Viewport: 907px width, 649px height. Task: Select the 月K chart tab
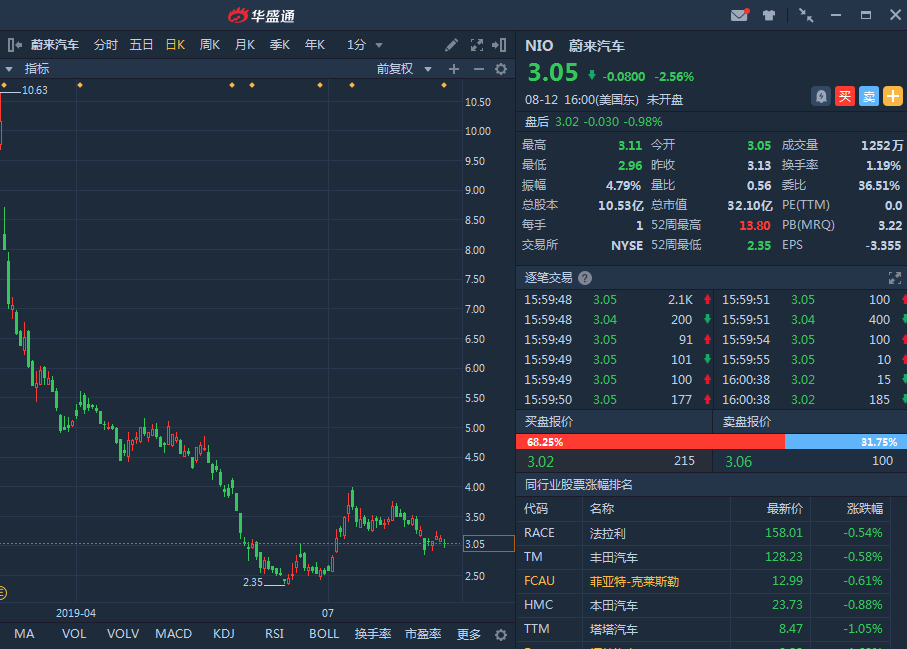tap(245, 45)
